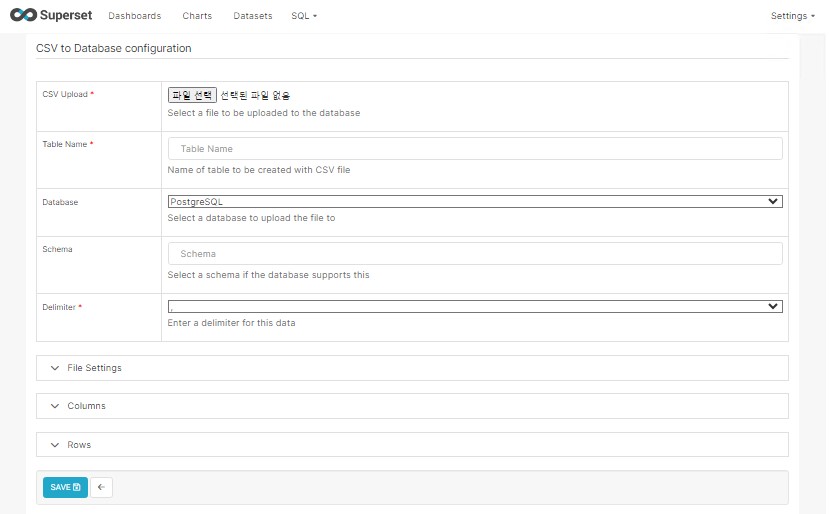Expand the Columns section
The width and height of the screenshot is (829, 514).
pyautogui.click(x=86, y=406)
